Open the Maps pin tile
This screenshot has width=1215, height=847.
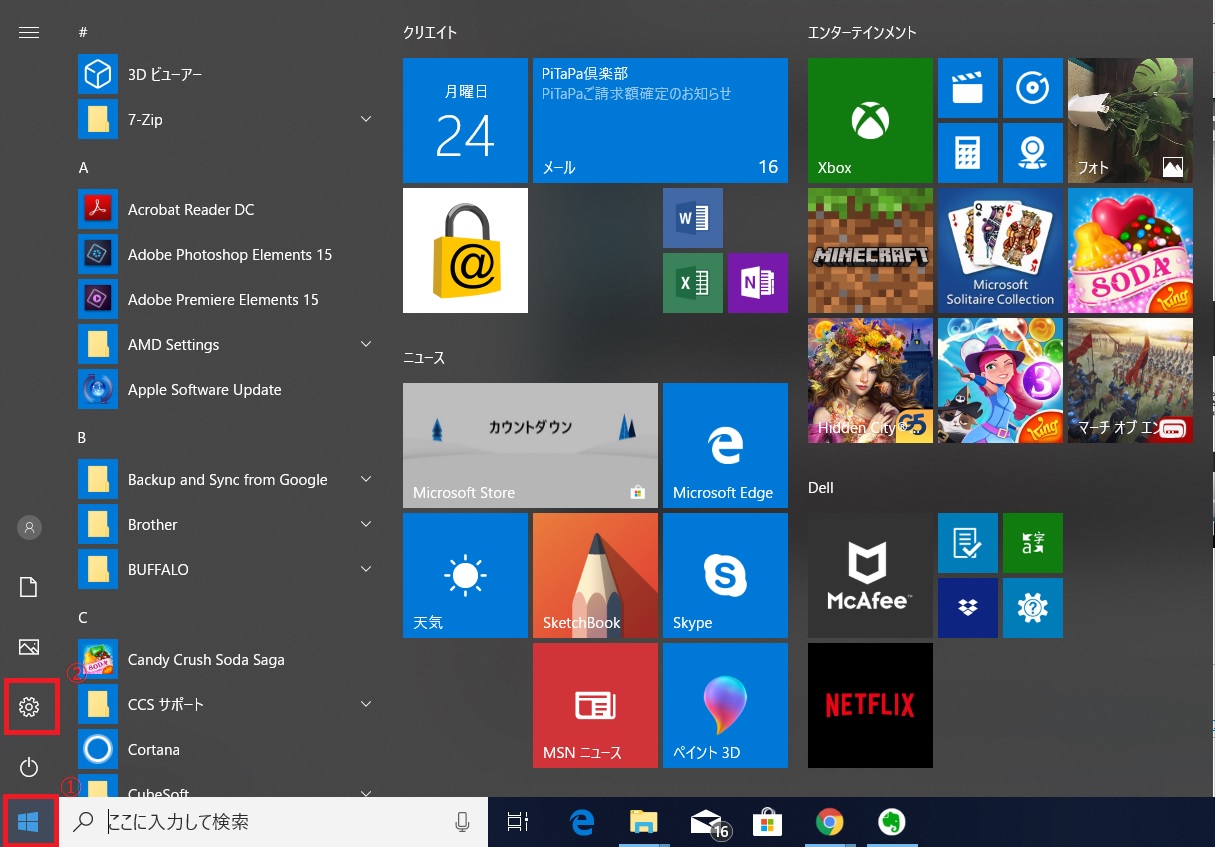[1032, 153]
